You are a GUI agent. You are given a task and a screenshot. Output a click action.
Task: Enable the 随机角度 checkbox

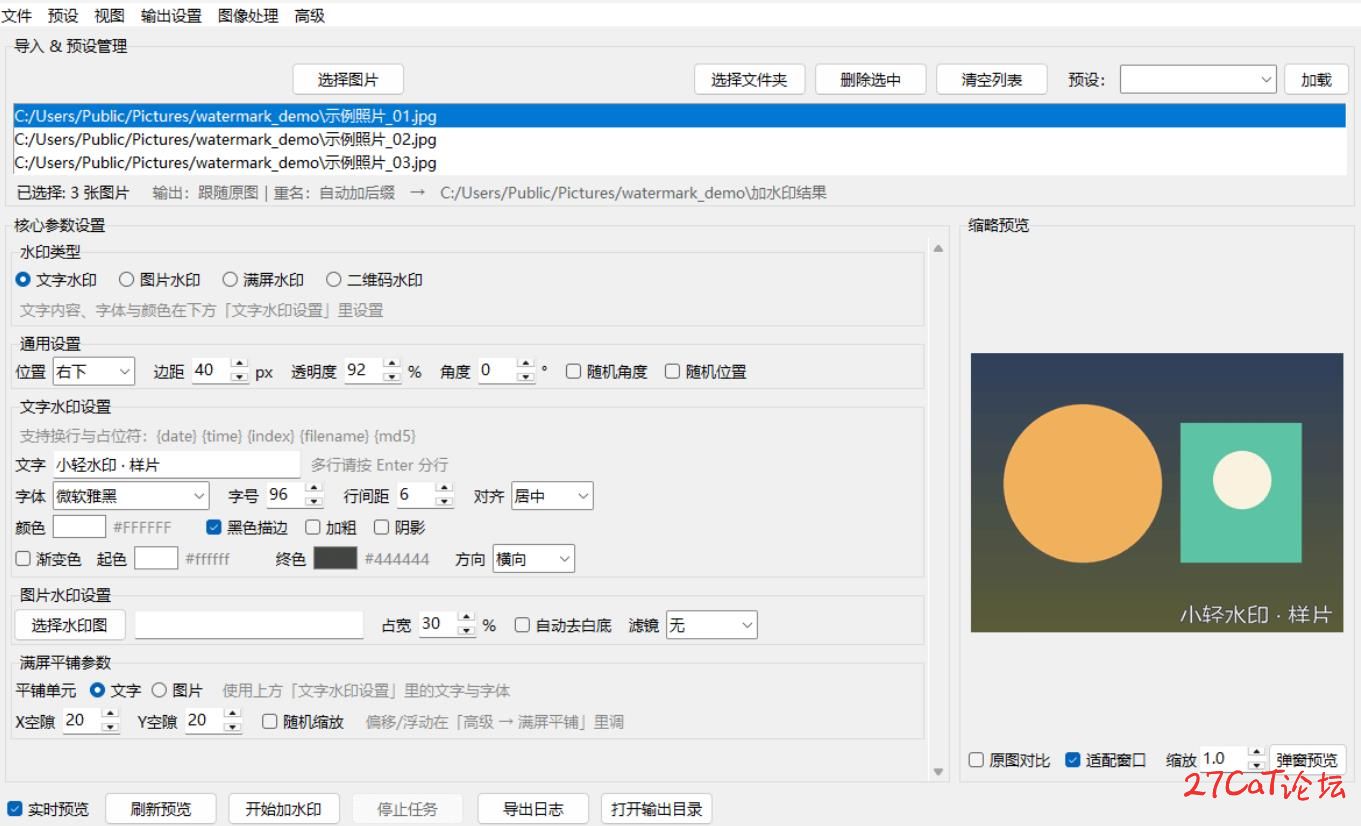(607, 372)
